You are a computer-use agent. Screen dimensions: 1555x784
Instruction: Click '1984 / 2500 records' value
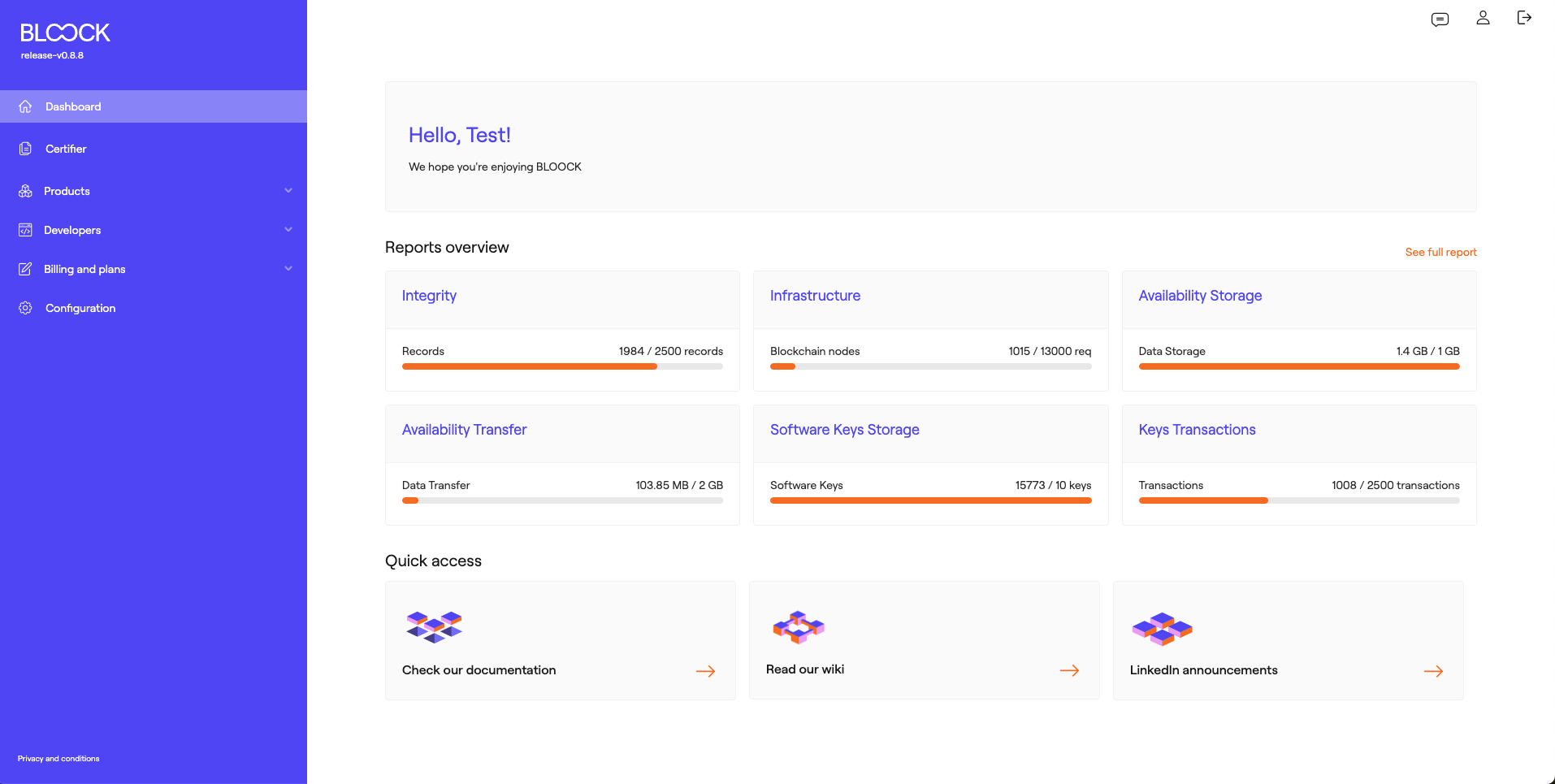(x=670, y=351)
